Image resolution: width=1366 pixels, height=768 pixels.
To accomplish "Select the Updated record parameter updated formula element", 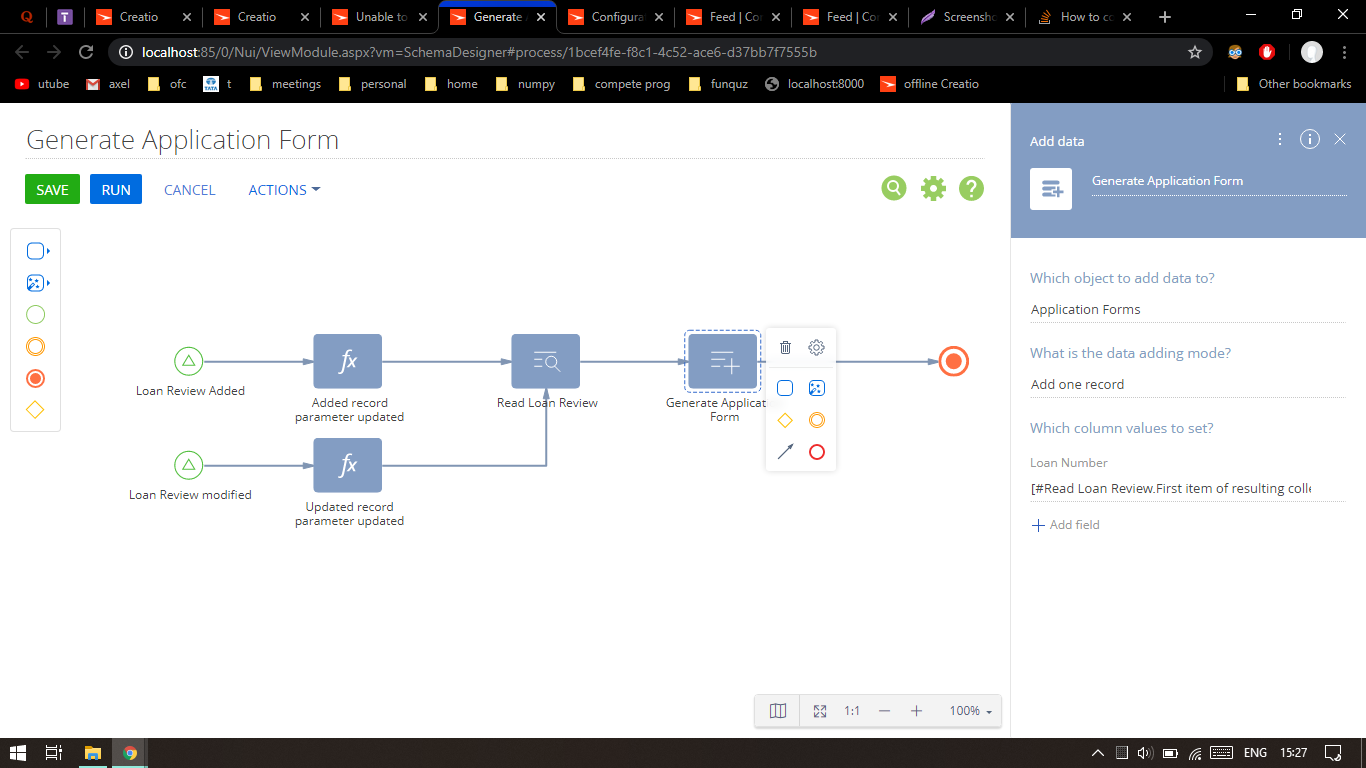I will coord(348,465).
